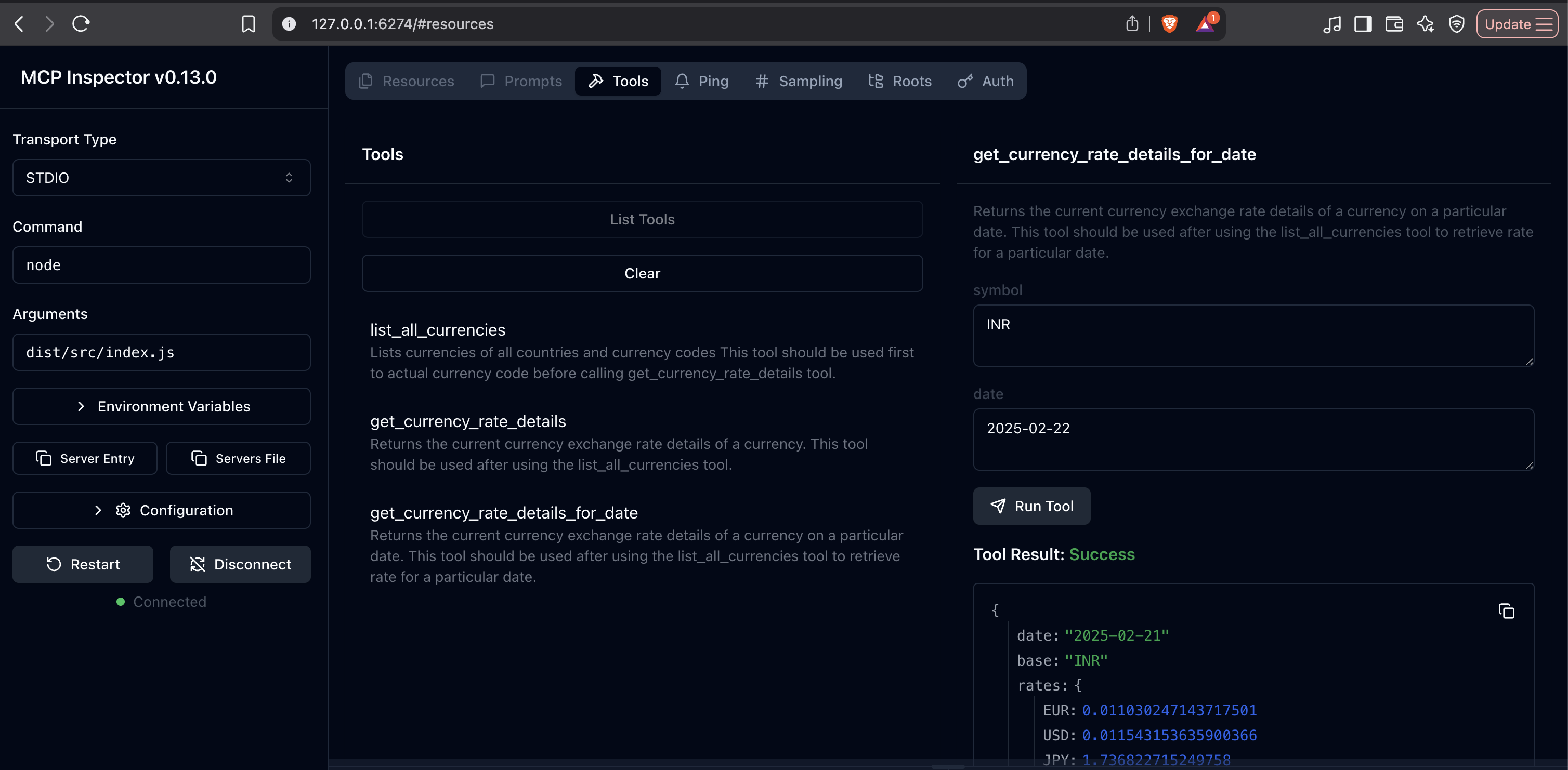Click the music note playlist icon

point(1331,24)
